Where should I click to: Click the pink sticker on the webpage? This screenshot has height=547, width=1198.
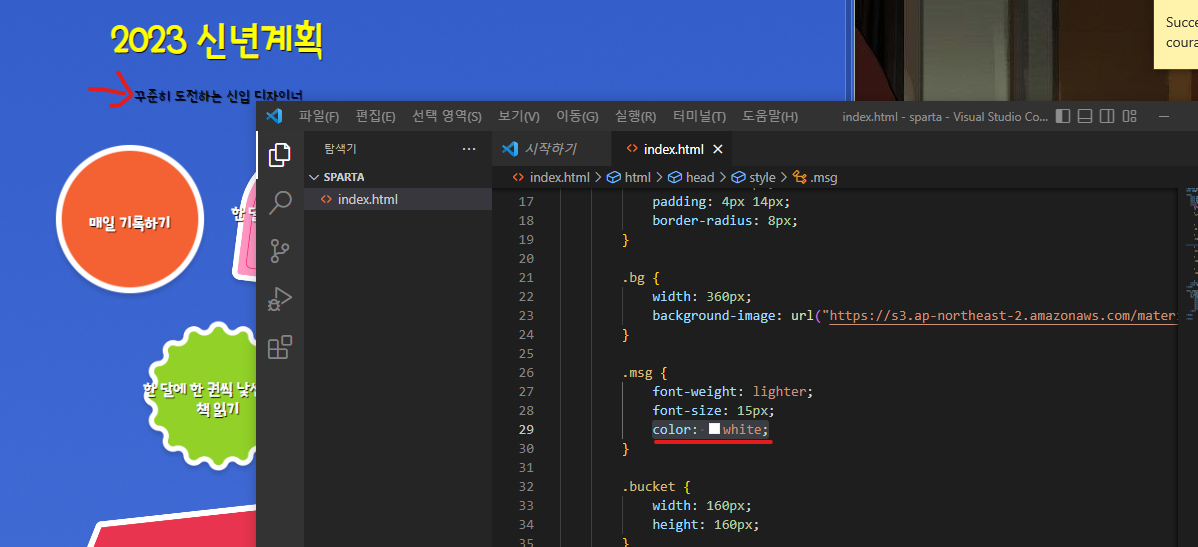245,229
